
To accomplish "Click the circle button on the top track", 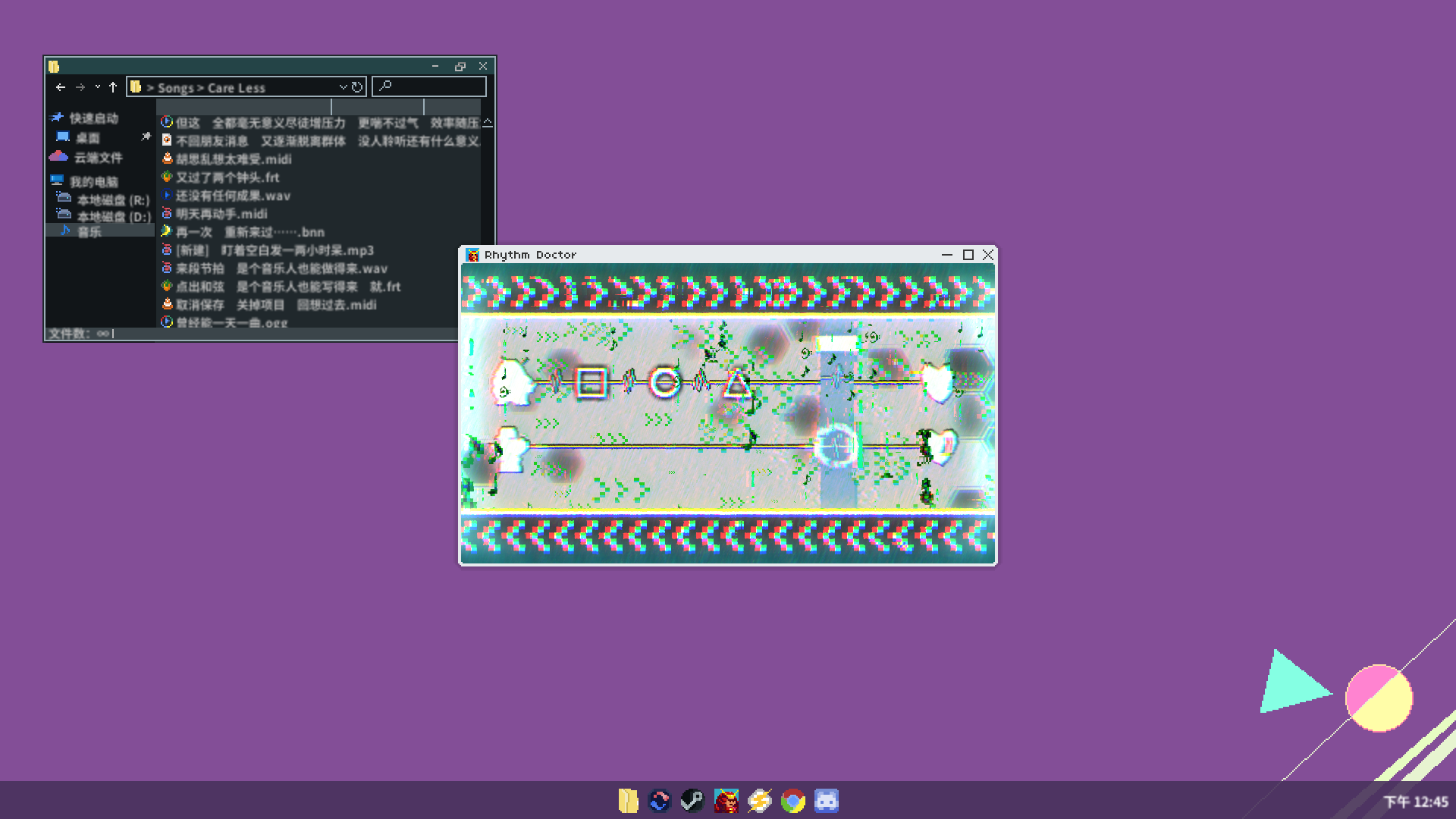I will (665, 383).
